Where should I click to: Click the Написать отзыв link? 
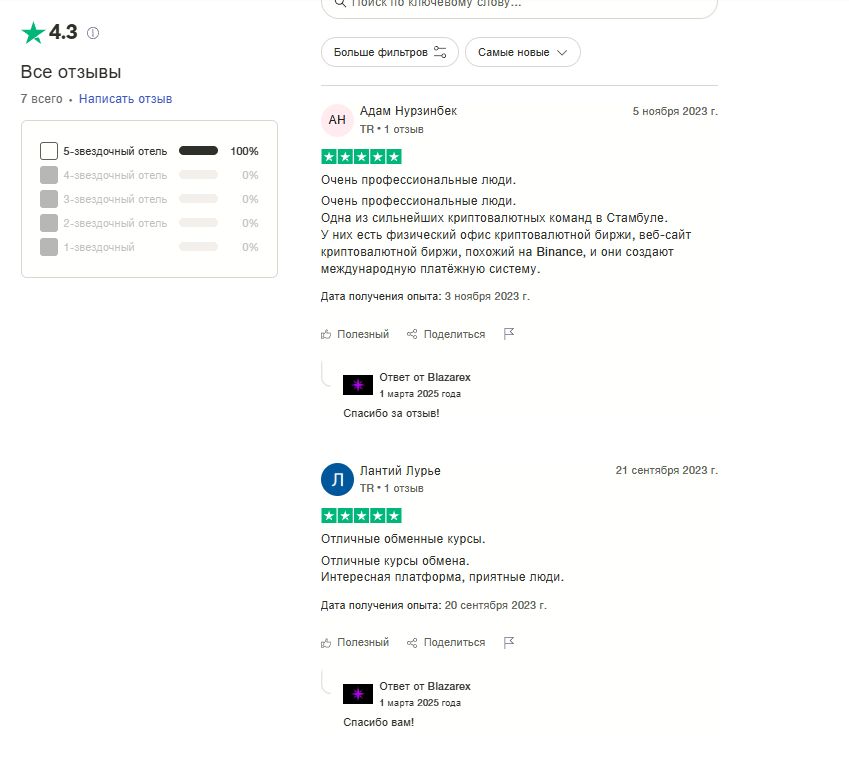(x=126, y=99)
